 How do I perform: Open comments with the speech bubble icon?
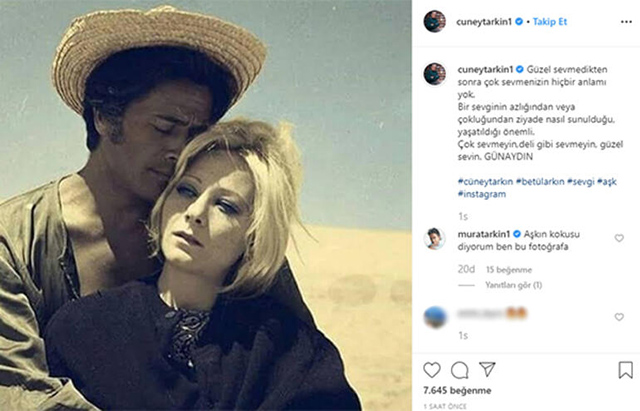tap(460, 370)
